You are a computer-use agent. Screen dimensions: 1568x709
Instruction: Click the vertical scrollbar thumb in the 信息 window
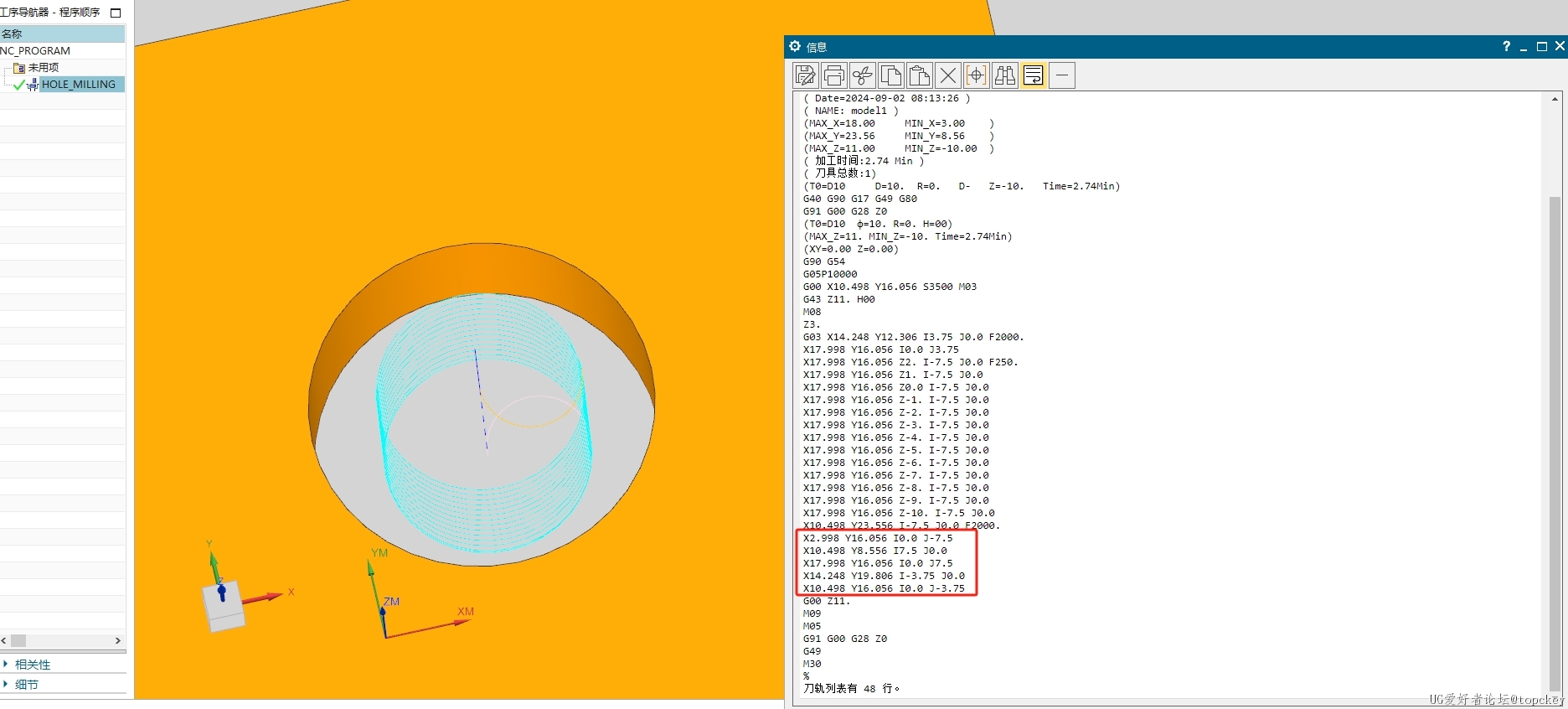[1555, 442]
